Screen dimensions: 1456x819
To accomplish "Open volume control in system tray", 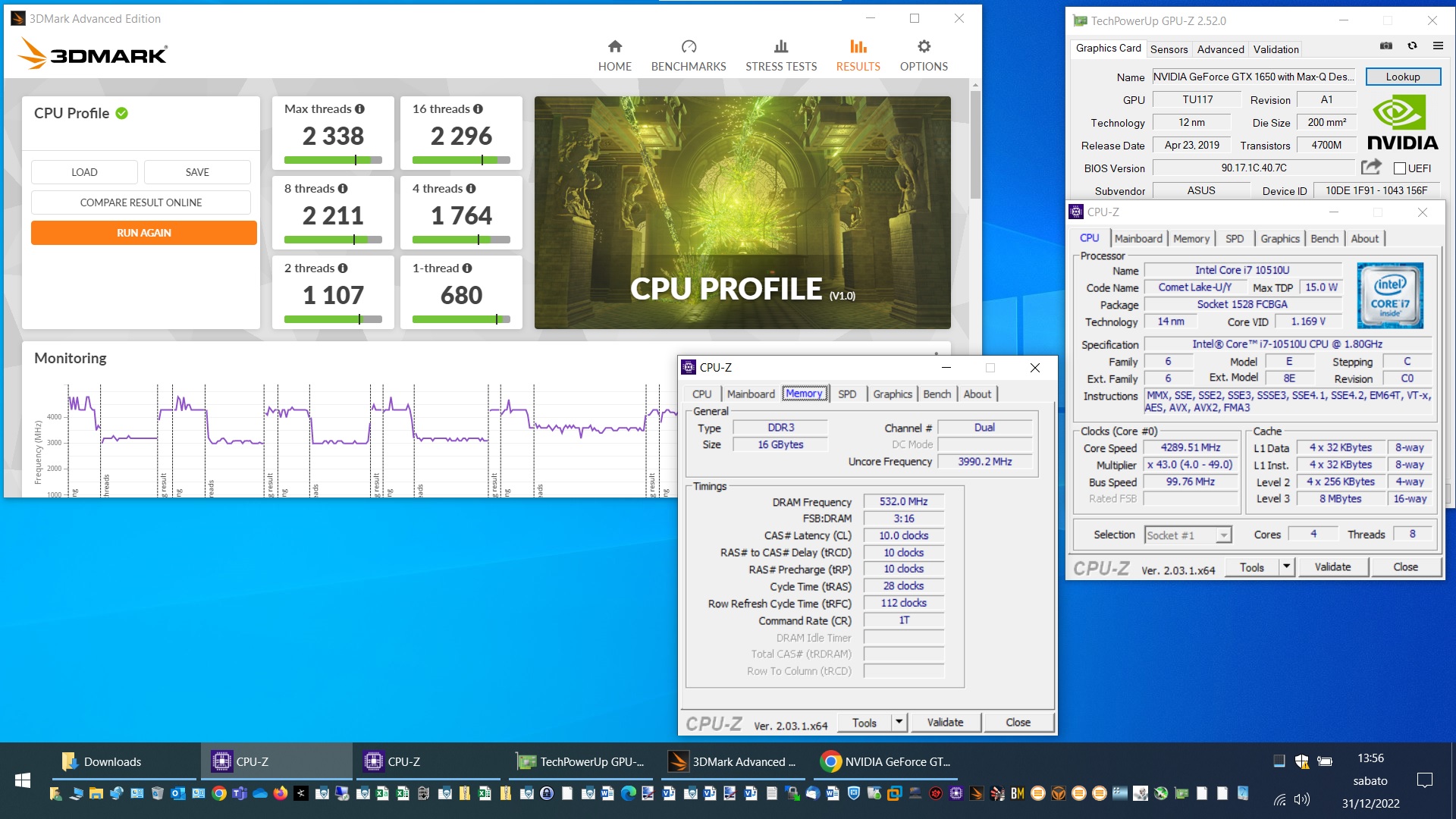I will pyautogui.click(x=1302, y=799).
